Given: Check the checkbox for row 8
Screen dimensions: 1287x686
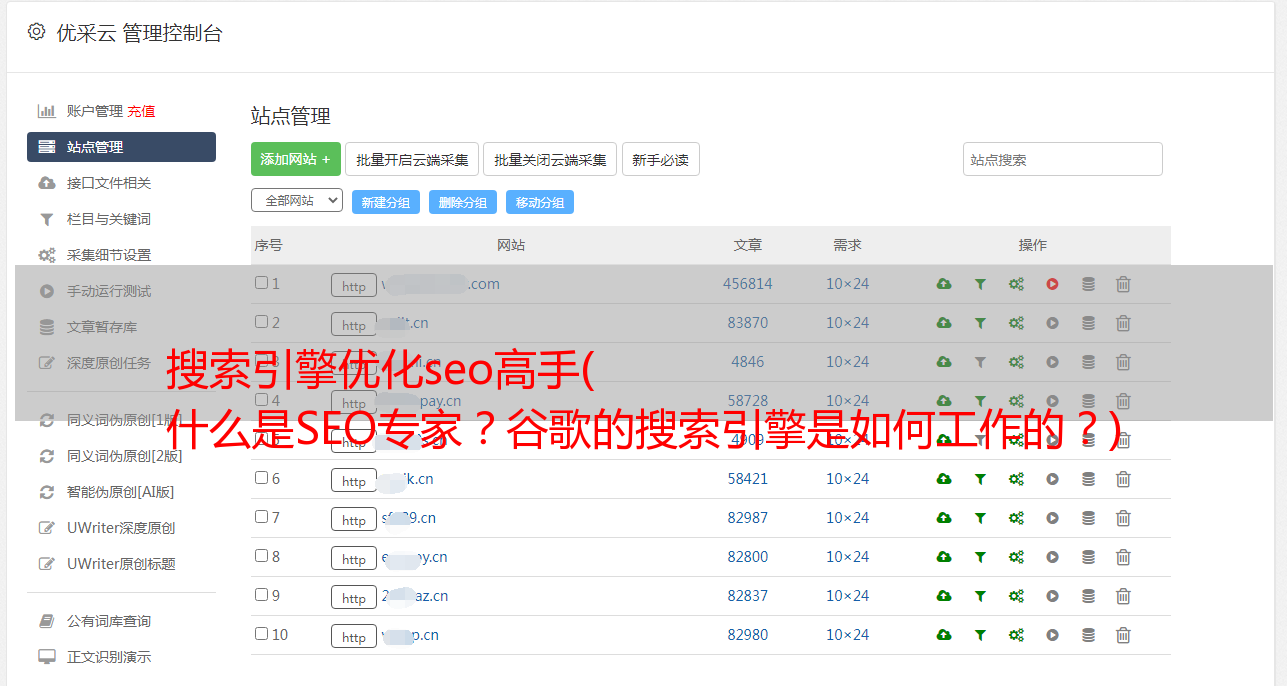Looking at the screenshot, I should point(261,556).
